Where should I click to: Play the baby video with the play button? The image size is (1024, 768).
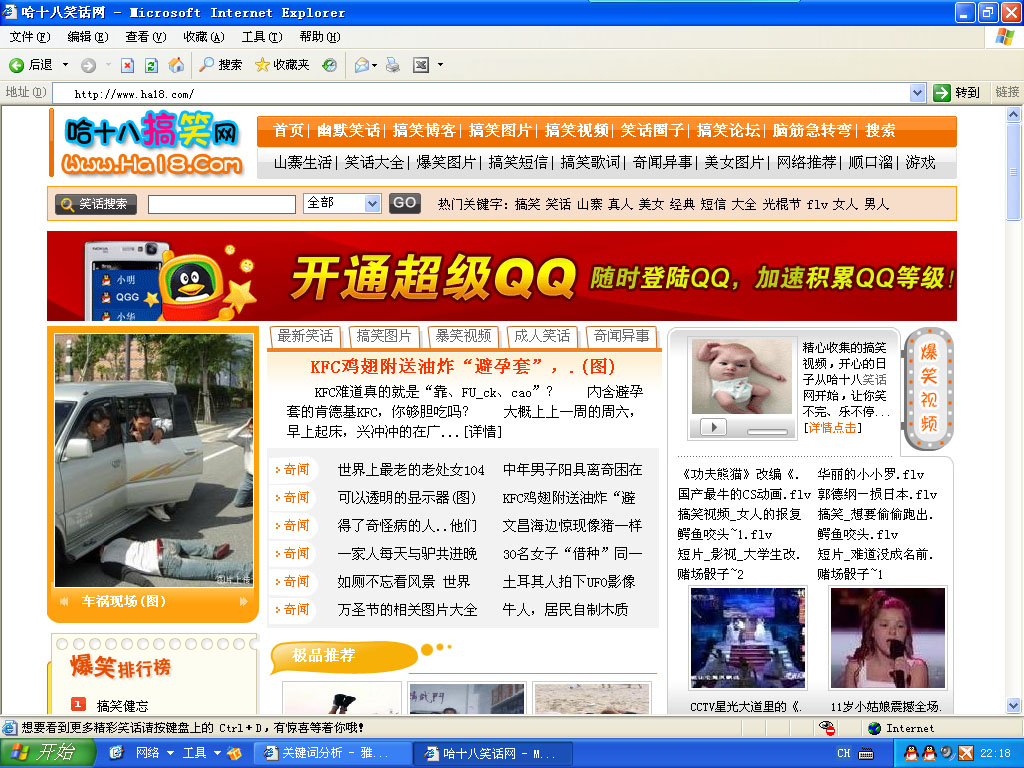coord(713,427)
